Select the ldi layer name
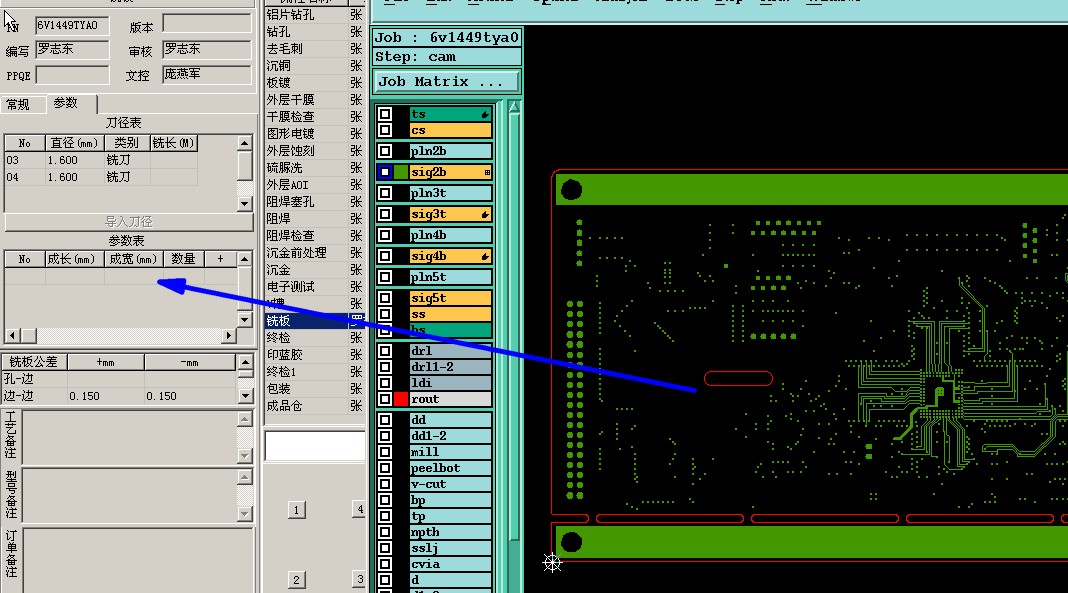This screenshot has width=1068, height=593. pyautogui.click(x=450, y=383)
